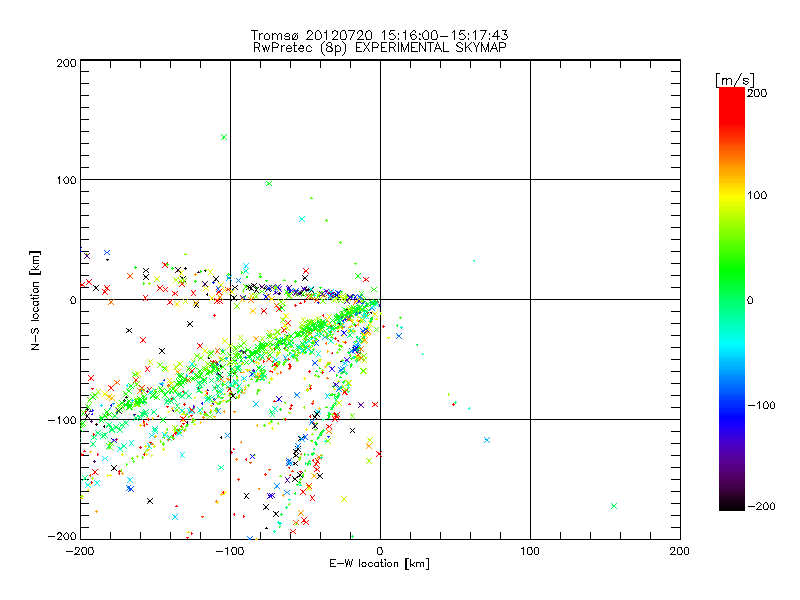Image resolution: width=800 pixels, height=600 pixels.
Task: Click the x-axis tick label '-100'
Action: [x=230, y=551]
